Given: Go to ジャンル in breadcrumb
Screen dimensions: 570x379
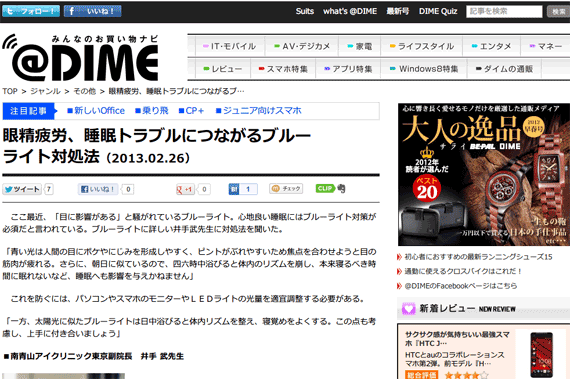Looking at the screenshot, I should point(45,91).
